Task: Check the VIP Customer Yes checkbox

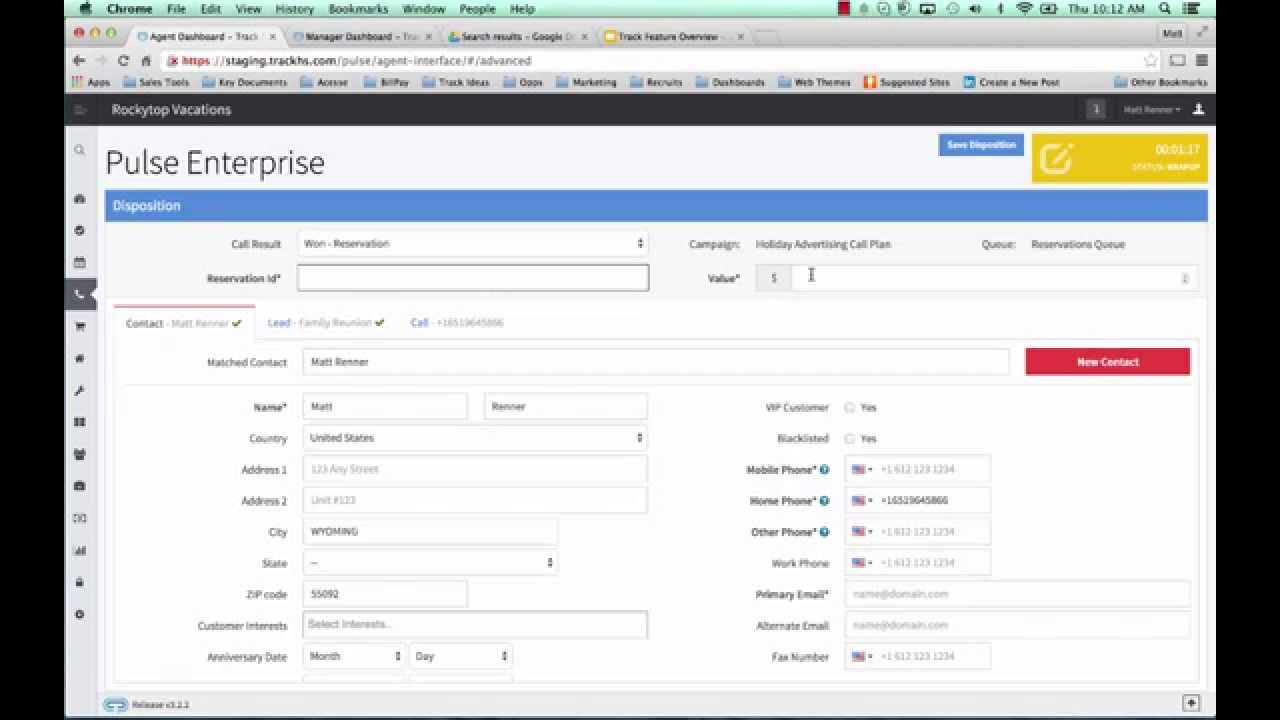Action: [849, 407]
